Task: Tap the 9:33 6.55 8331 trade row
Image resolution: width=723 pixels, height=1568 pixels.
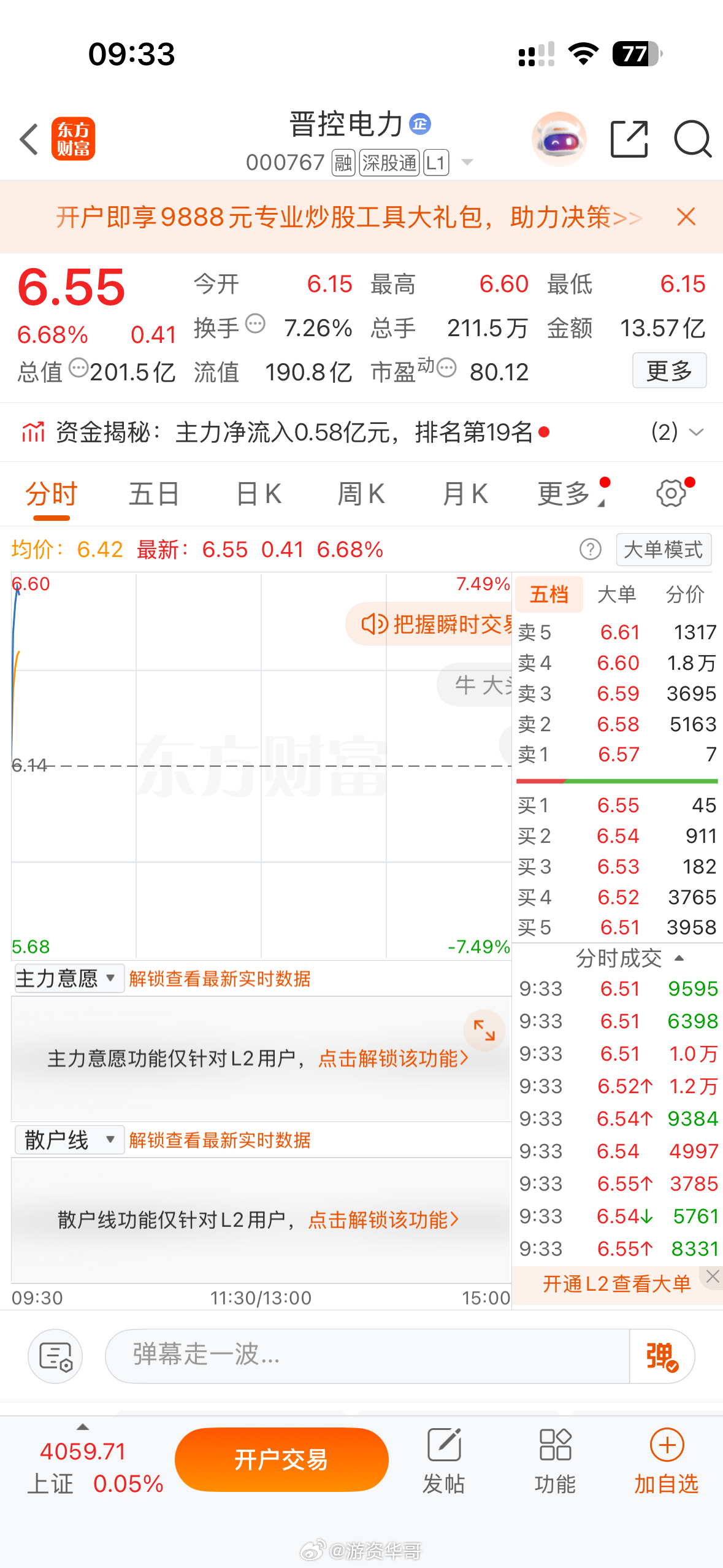Action: coord(617,1248)
